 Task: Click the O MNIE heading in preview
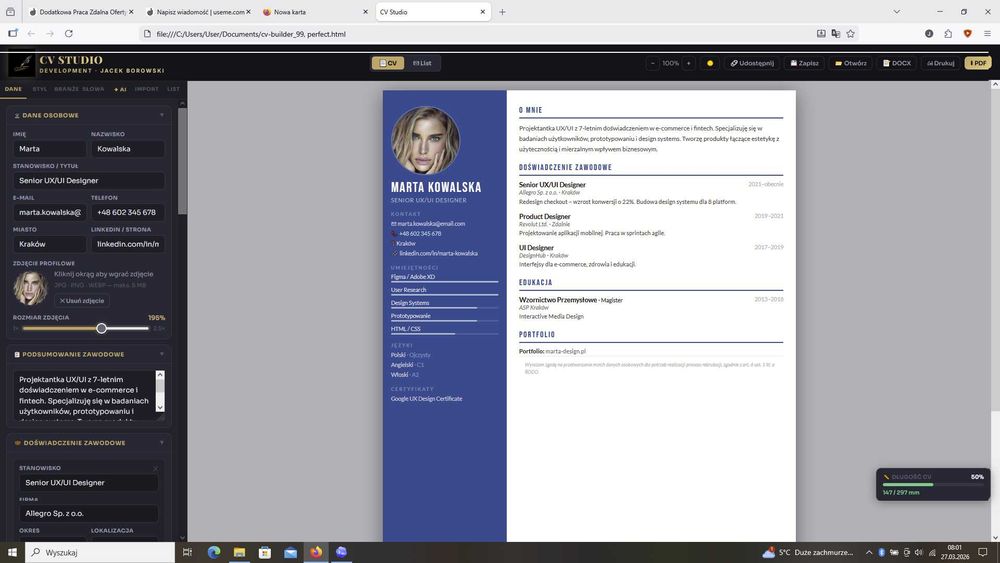click(531, 110)
